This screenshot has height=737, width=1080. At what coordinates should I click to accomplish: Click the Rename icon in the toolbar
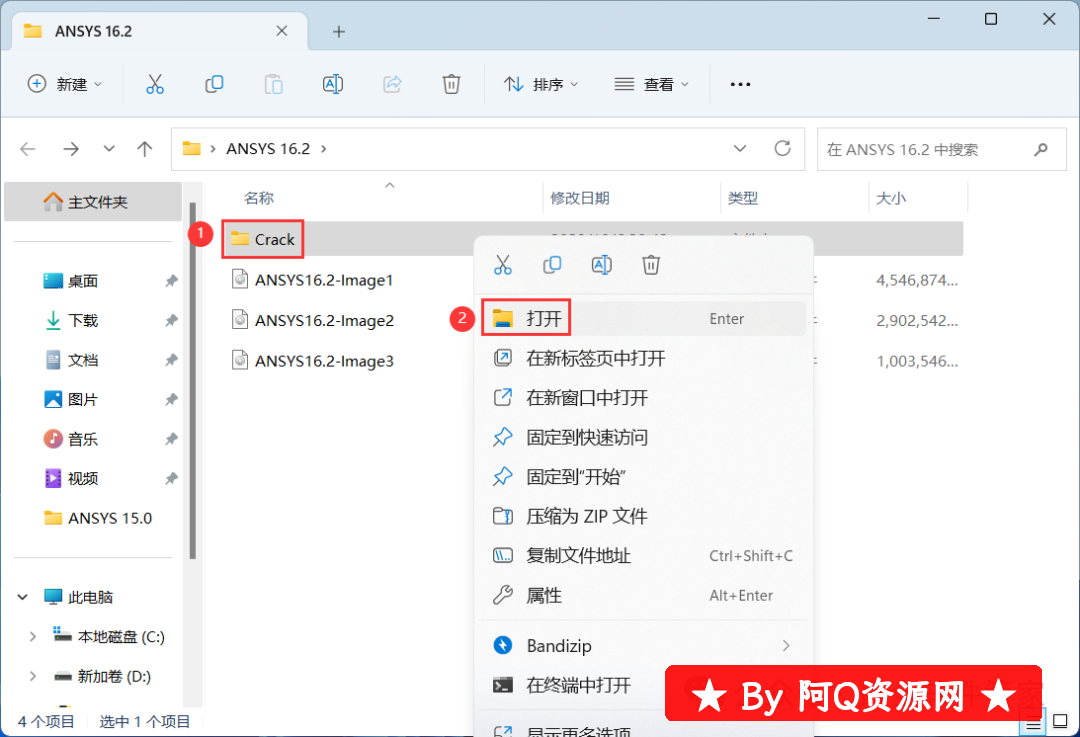pos(333,84)
